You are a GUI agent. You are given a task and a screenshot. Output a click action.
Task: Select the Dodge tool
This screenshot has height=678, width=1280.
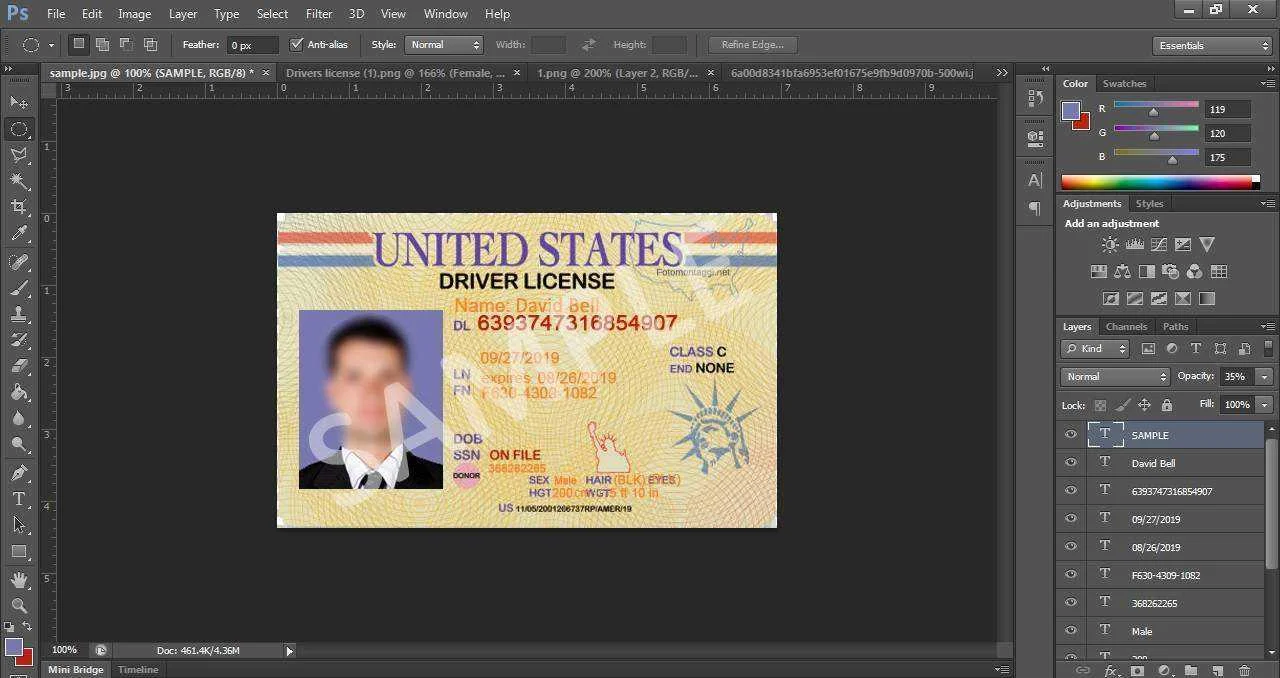[x=19, y=444]
